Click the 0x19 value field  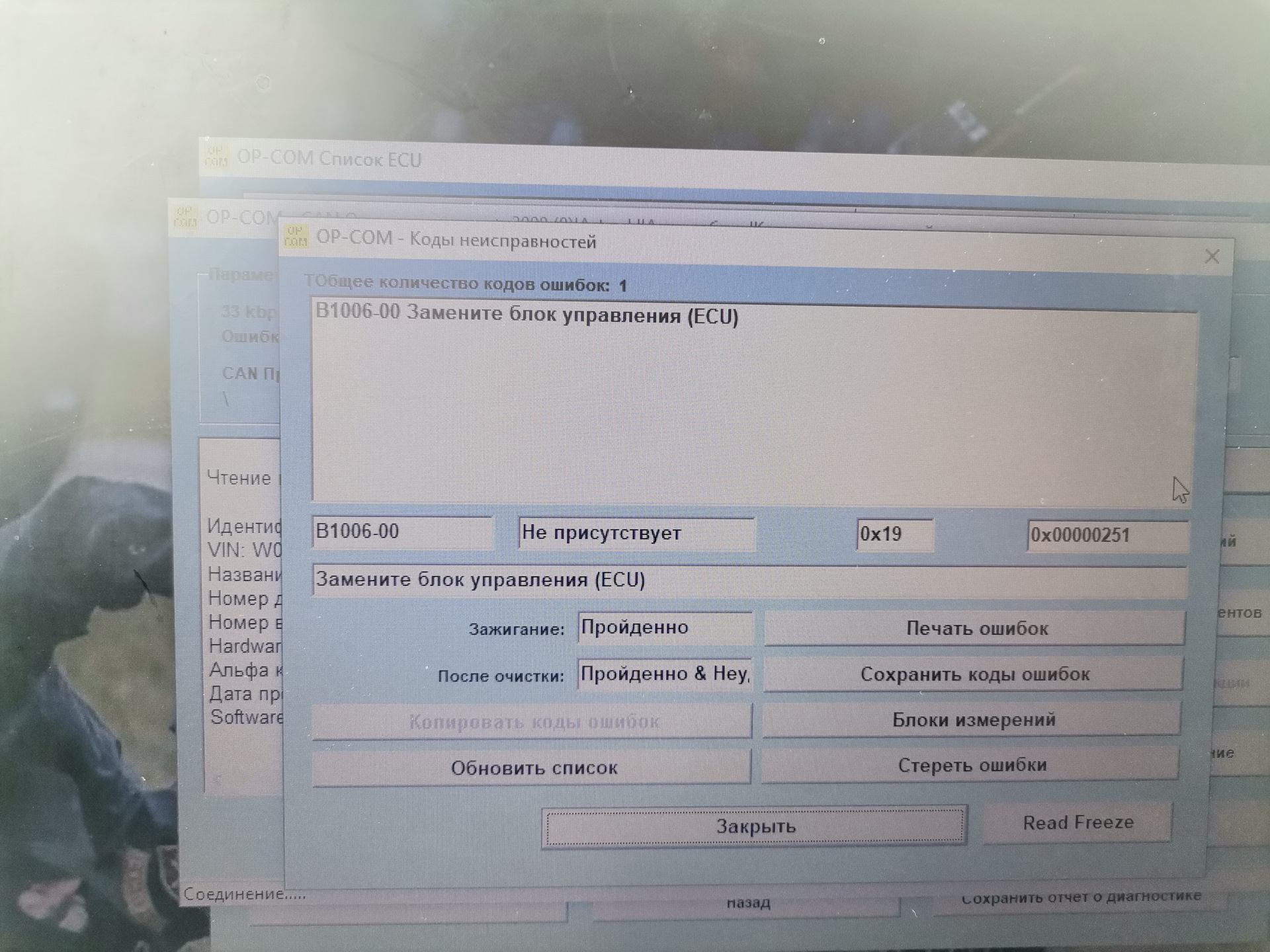point(895,534)
